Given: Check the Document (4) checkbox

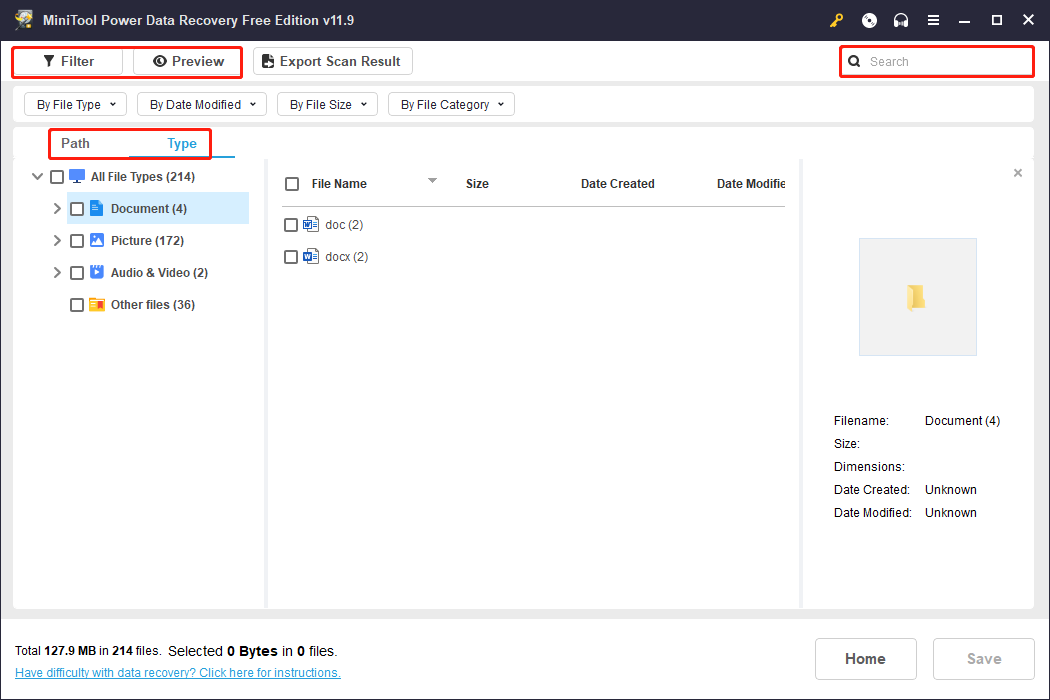Looking at the screenshot, I should (x=77, y=209).
